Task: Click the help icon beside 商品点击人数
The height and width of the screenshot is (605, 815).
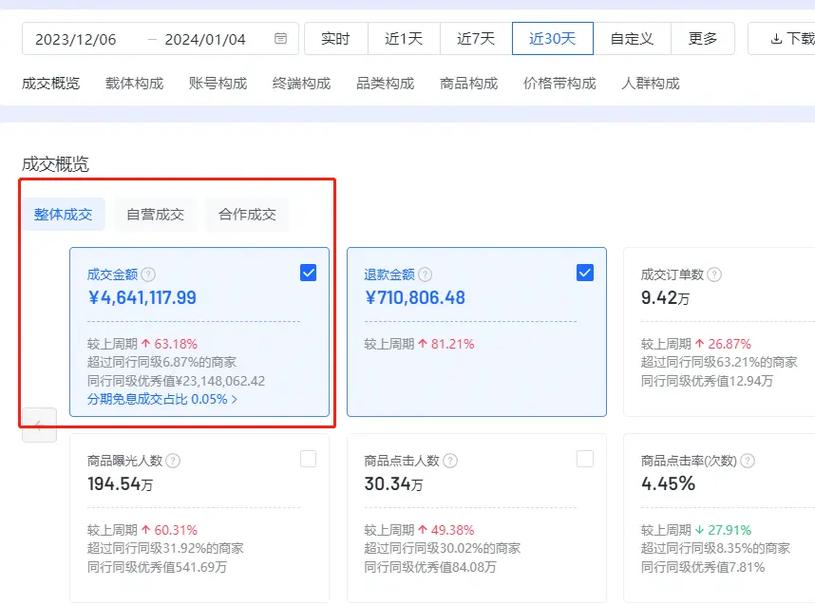Action: (450, 461)
